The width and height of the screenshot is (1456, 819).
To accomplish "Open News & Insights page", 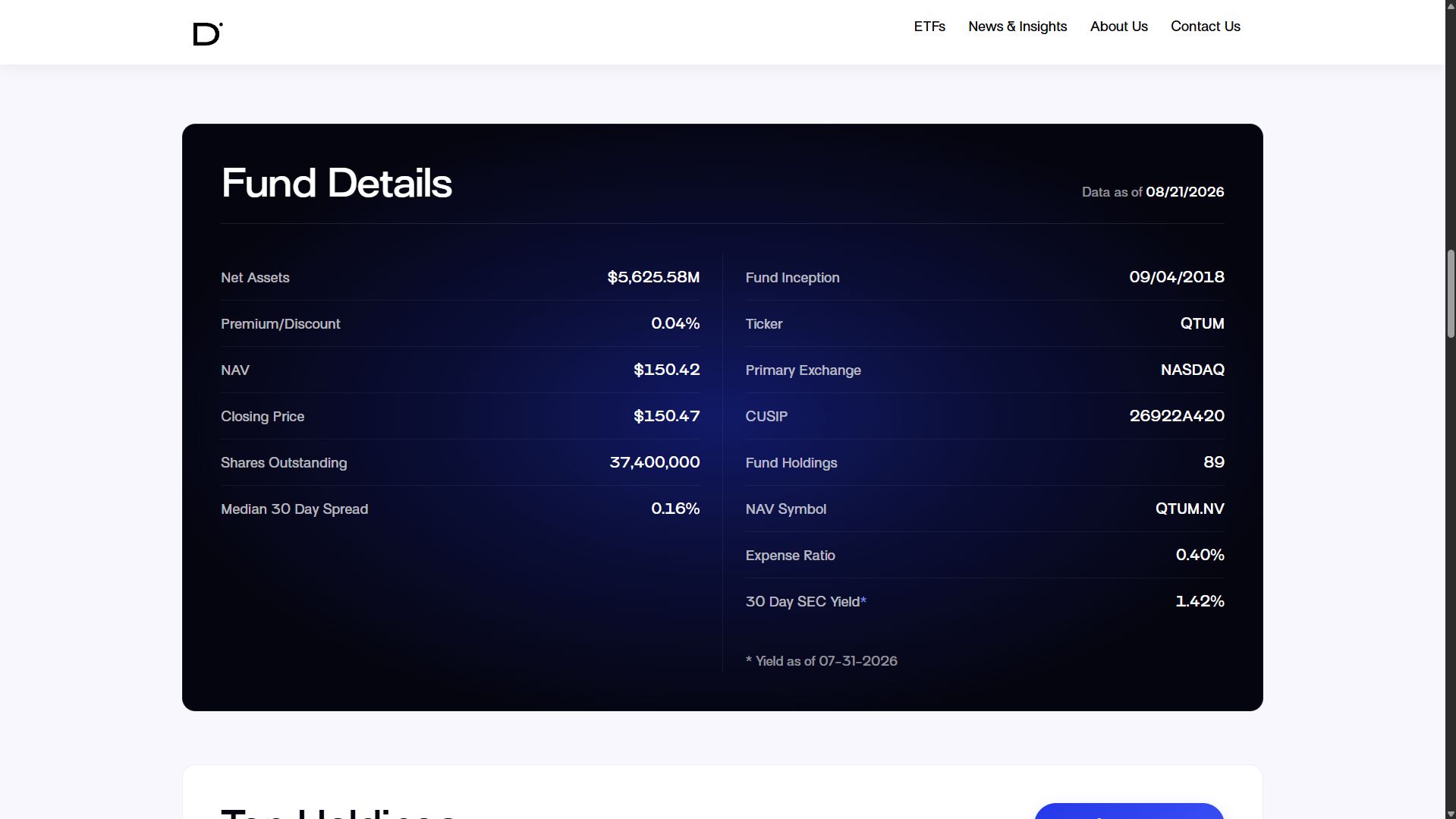I will (x=1017, y=27).
